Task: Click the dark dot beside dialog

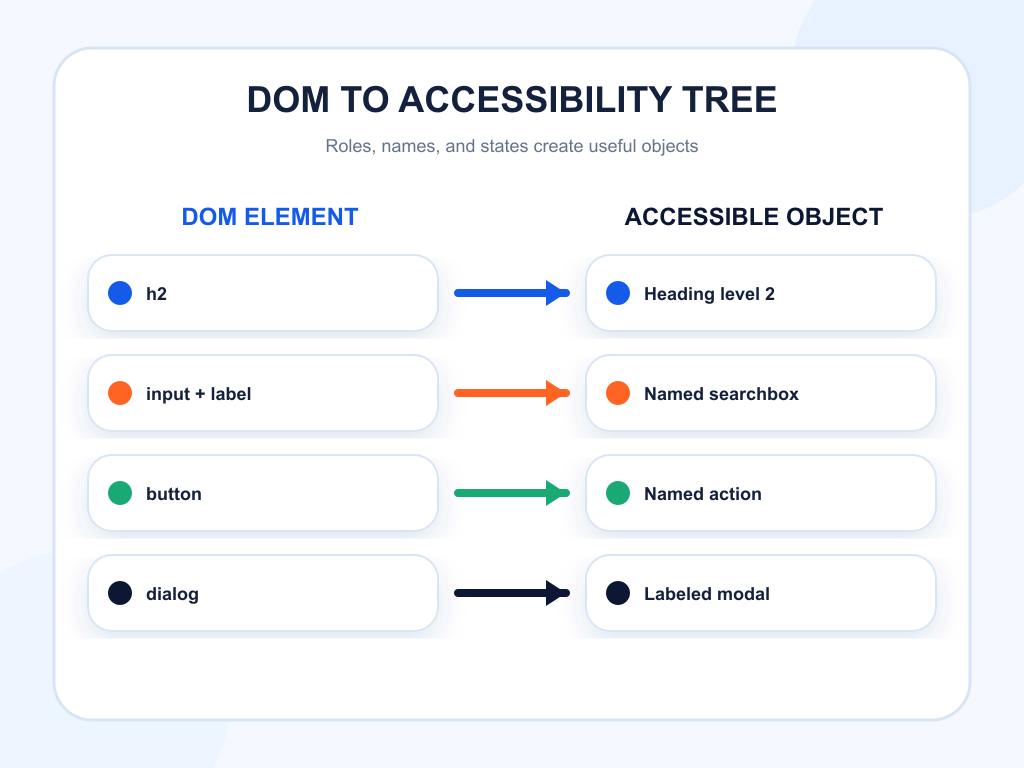Action: click(x=120, y=593)
